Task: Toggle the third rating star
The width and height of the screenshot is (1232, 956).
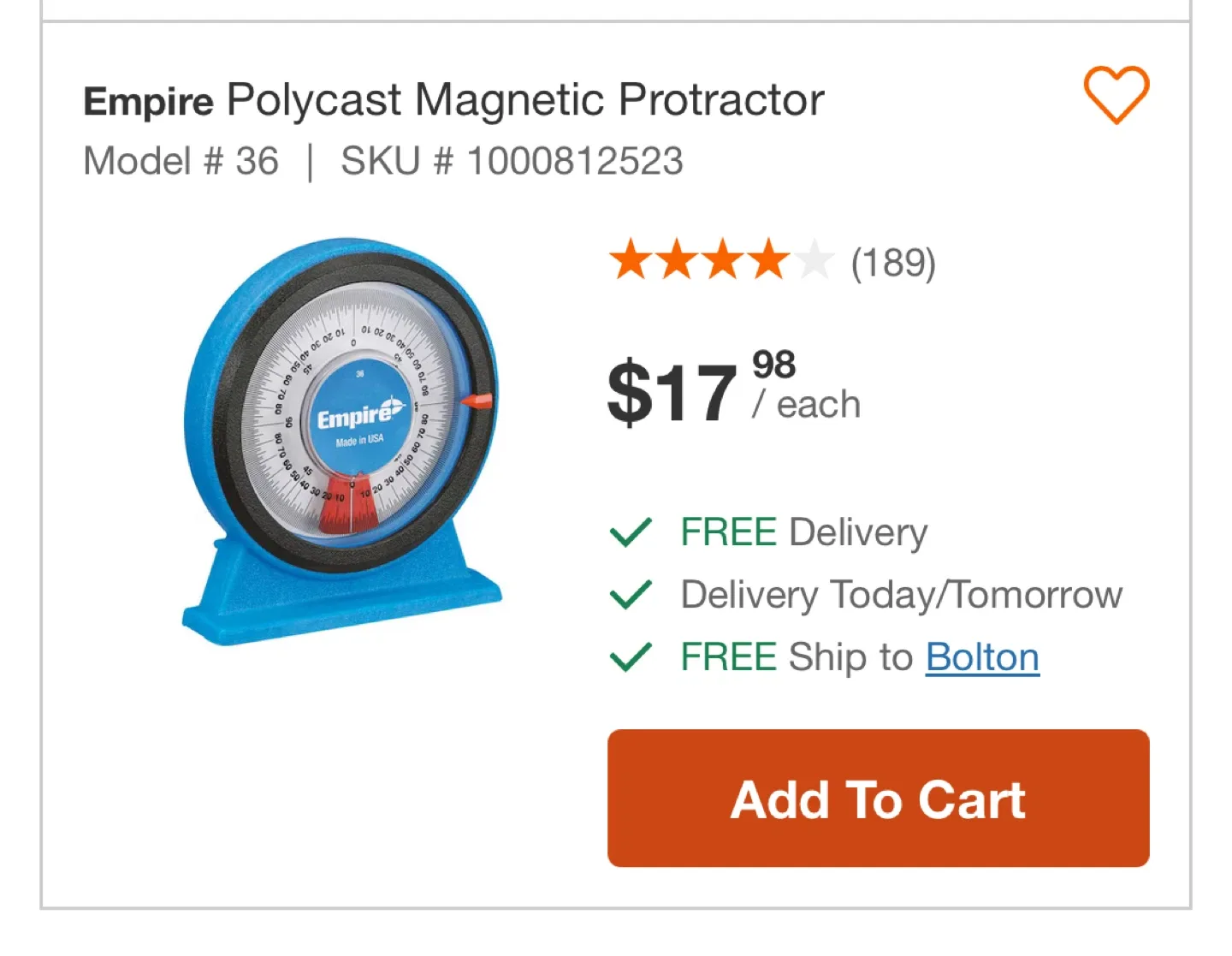Action: coord(721,262)
